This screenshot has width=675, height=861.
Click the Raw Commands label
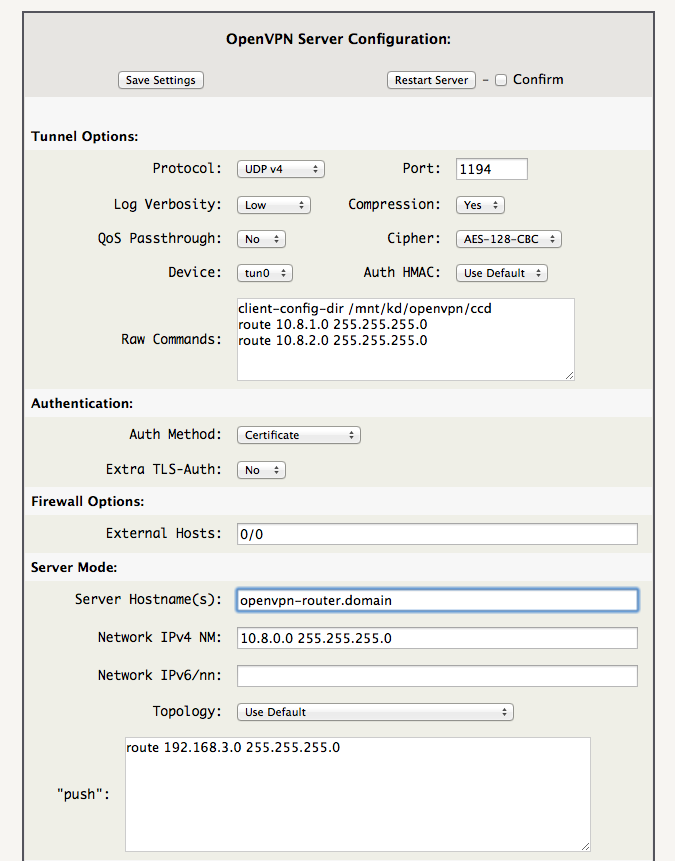tap(171, 339)
